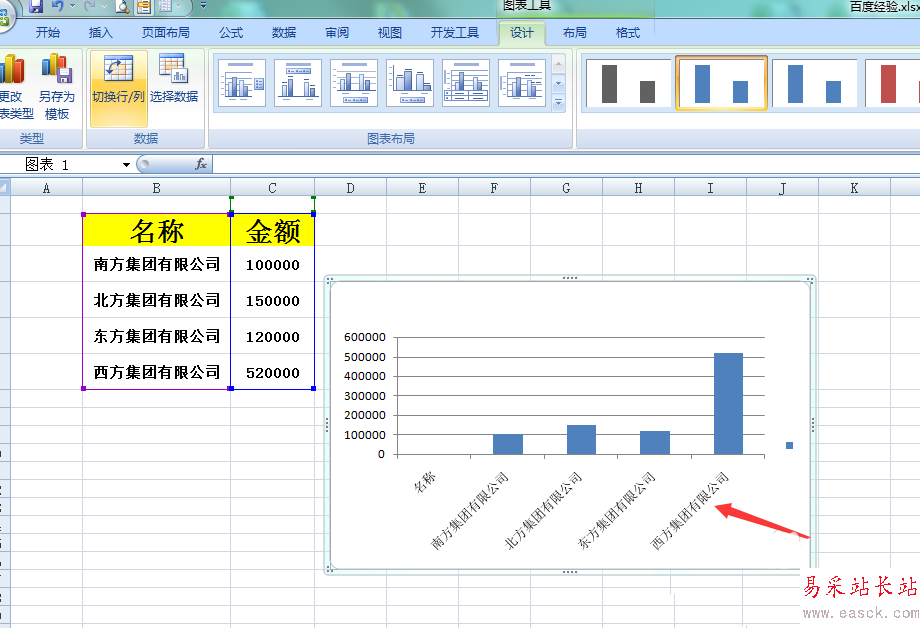Click the select-all corner of the sheet
Viewport: 920px width, 628px height.
coord(5,188)
